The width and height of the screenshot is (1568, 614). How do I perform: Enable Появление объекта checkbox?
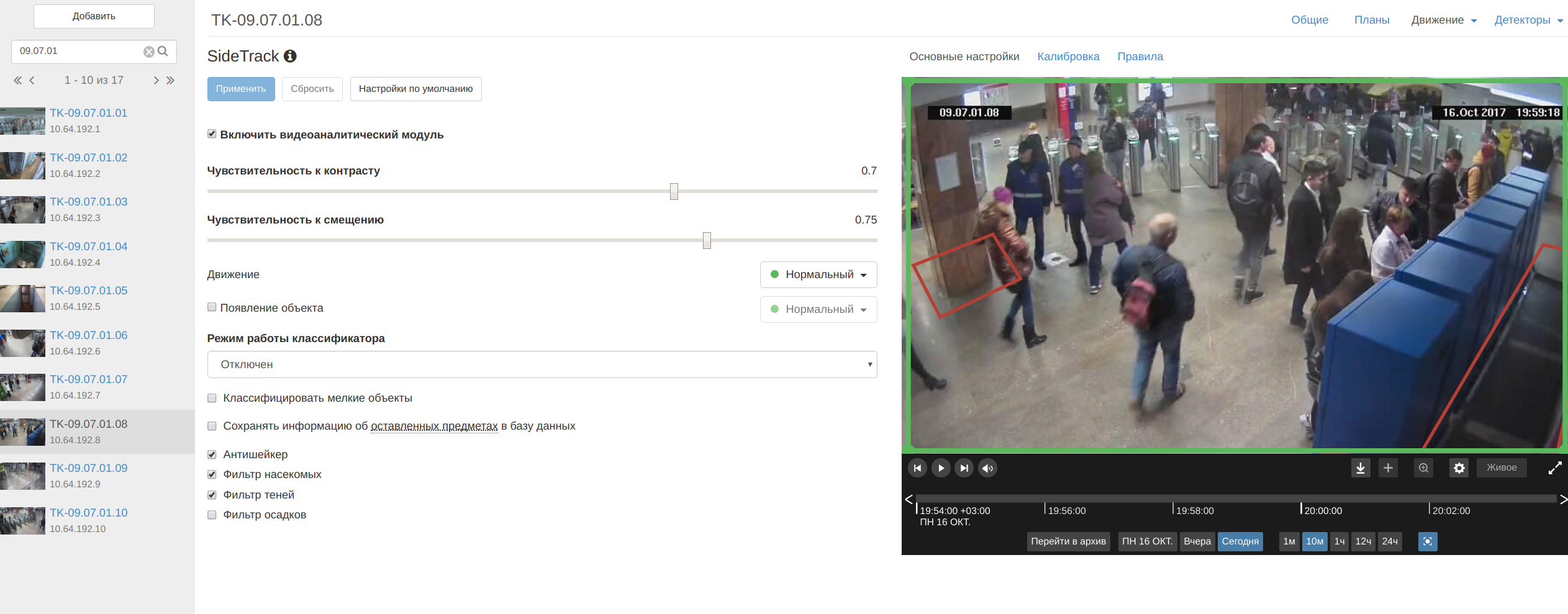(x=212, y=307)
